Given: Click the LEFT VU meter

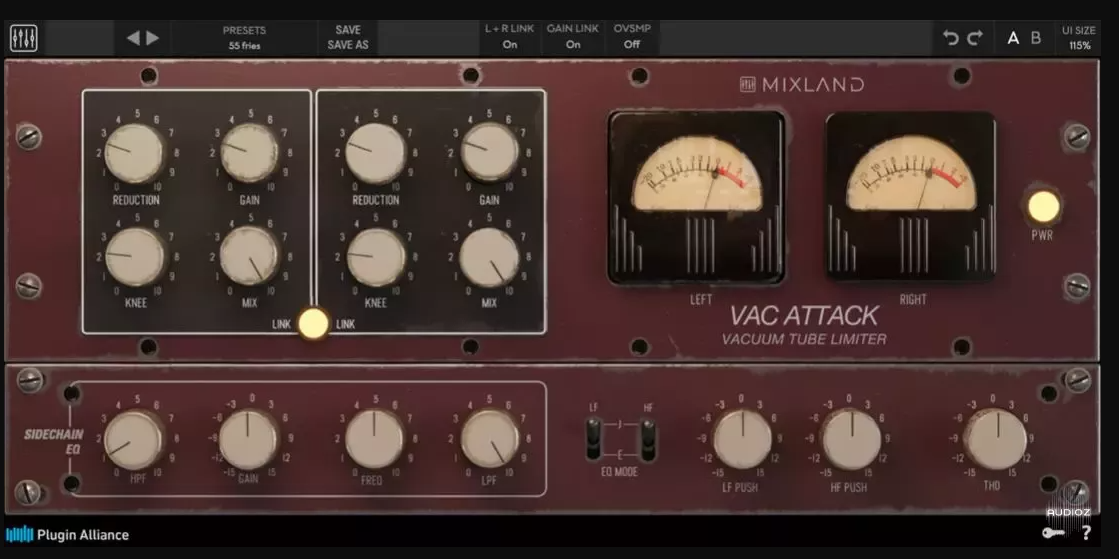Looking at the screenshot, I should pyautogui.click(x=697, y=198).
